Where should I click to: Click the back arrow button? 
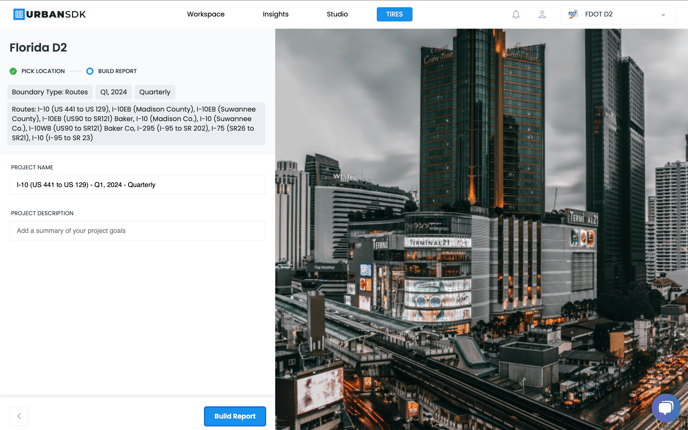pos(19,416)
